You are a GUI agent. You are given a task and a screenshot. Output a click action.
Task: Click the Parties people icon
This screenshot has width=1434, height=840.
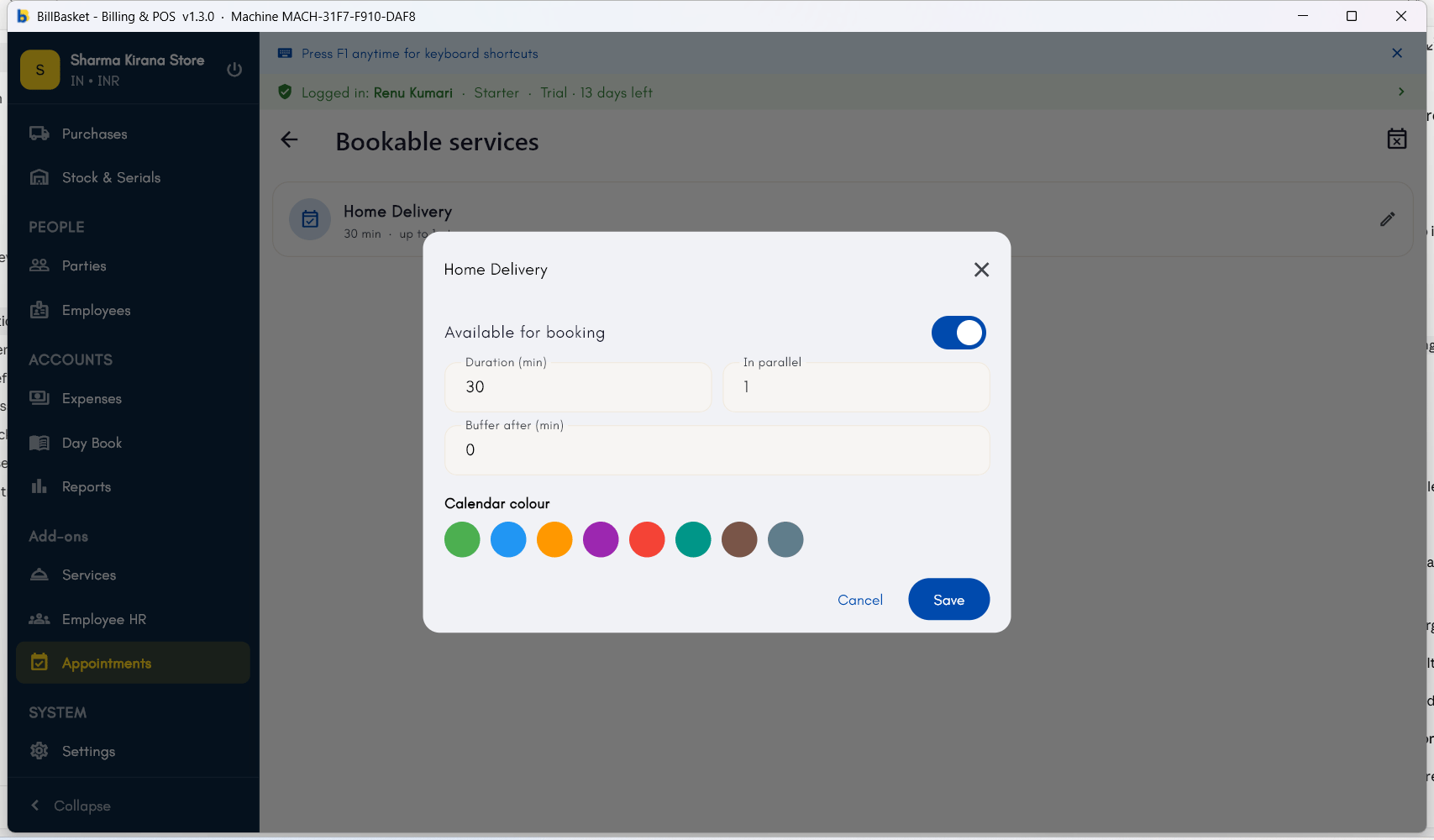click(39, 265)
